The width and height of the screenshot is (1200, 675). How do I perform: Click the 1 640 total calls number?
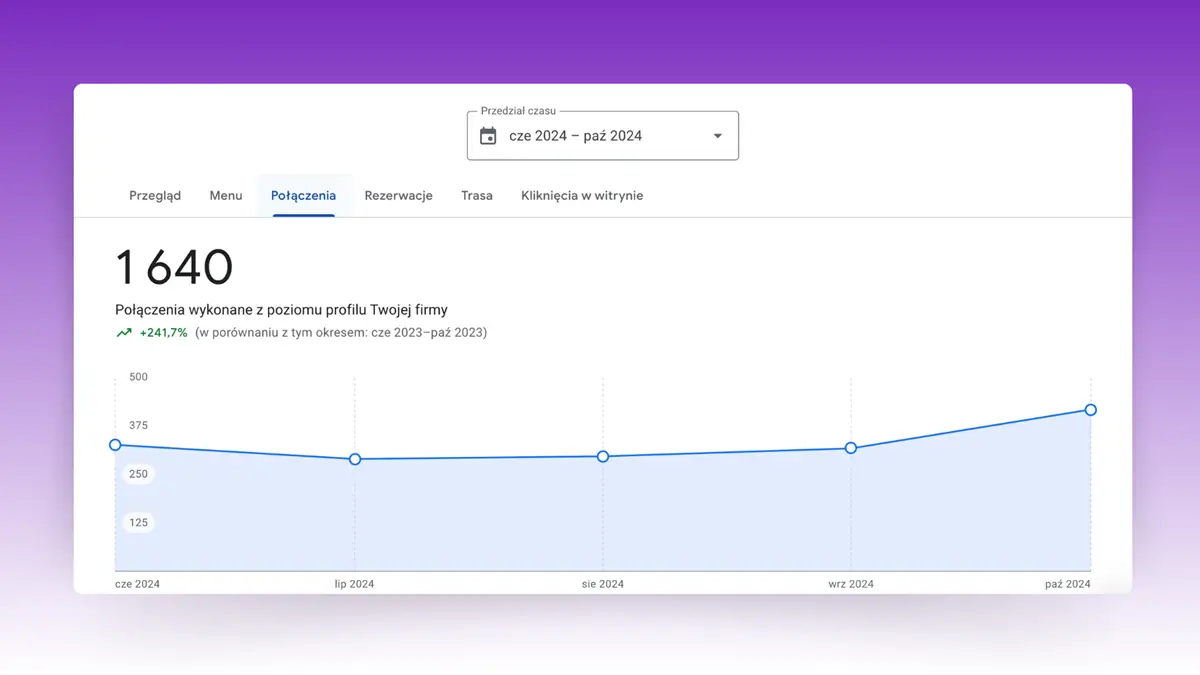[x=174, y=268]
